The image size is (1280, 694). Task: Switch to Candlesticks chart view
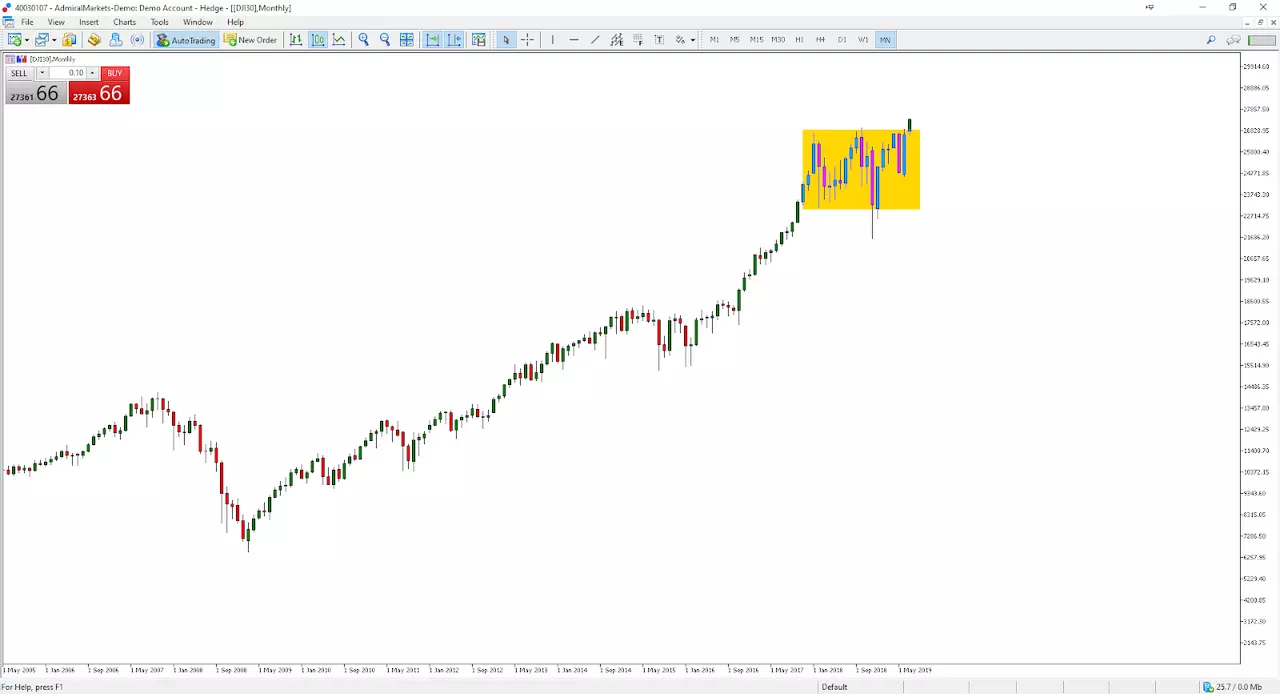(x=318, y=40)
